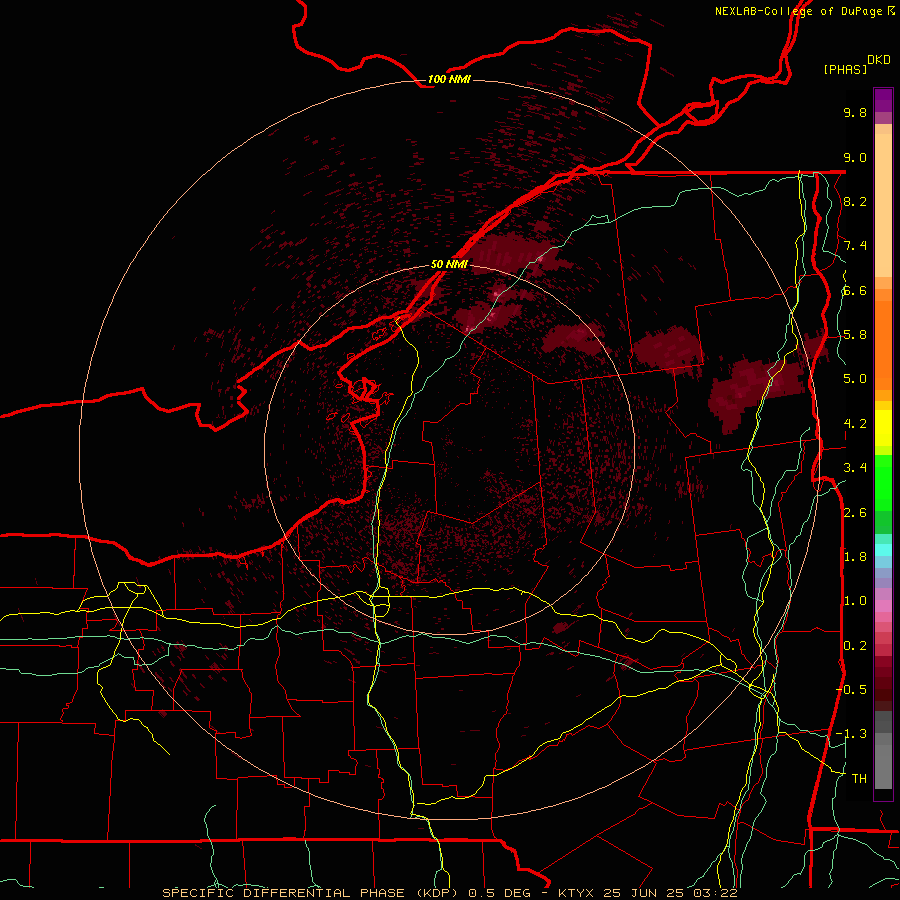Viewport: 900px width, 900px height.
Task: Click SPECIFIC DIFFERENTIAL PHASE (KDP) caption text
Action: coord(311,893)
